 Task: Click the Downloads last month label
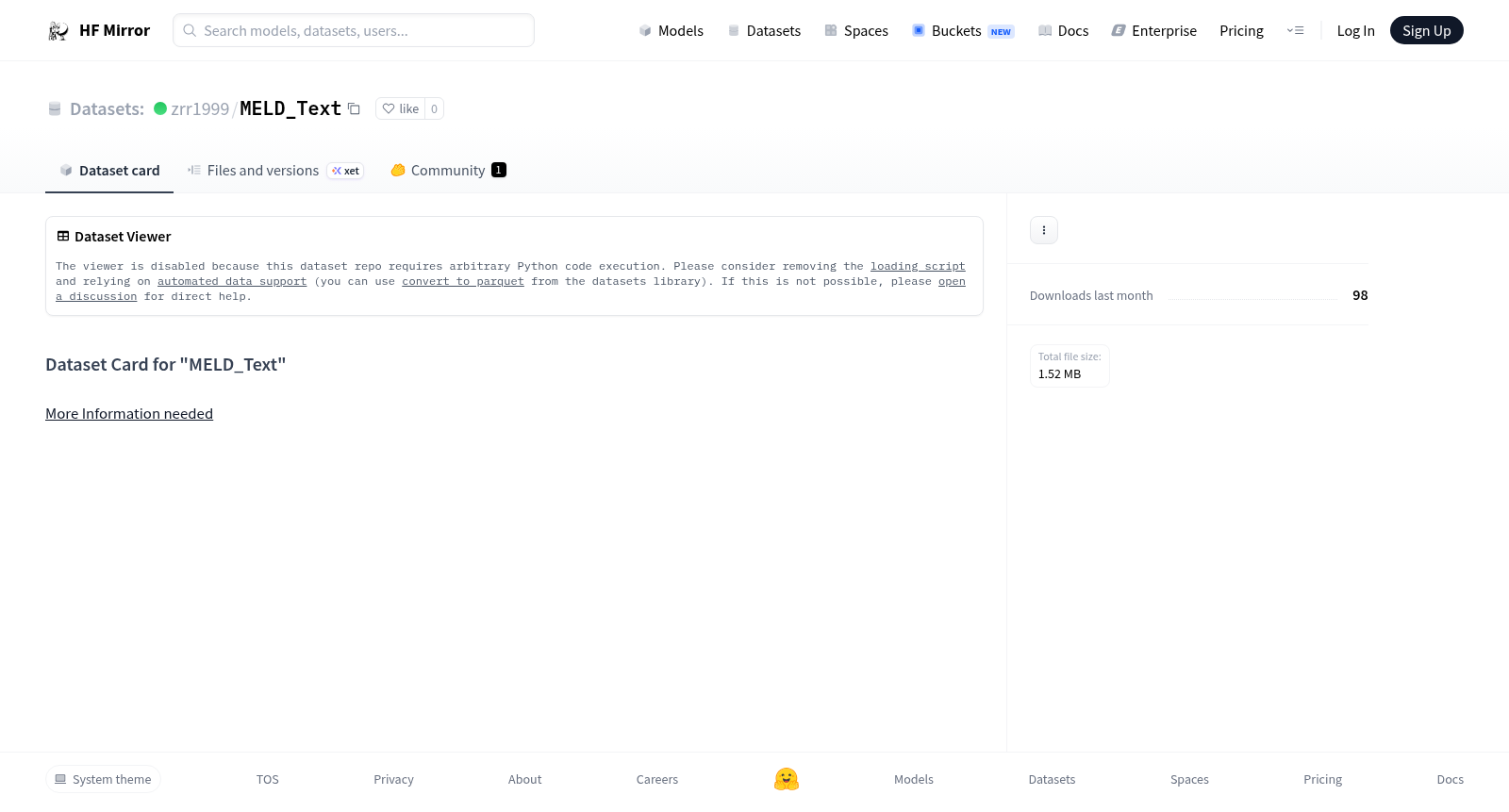[1091, 295]
